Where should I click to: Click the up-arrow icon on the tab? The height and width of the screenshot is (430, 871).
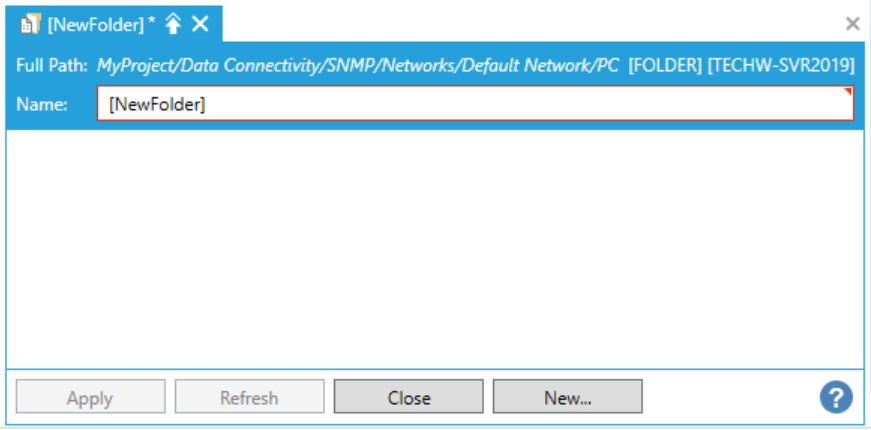pyautogui.click(x=174, y=25)
